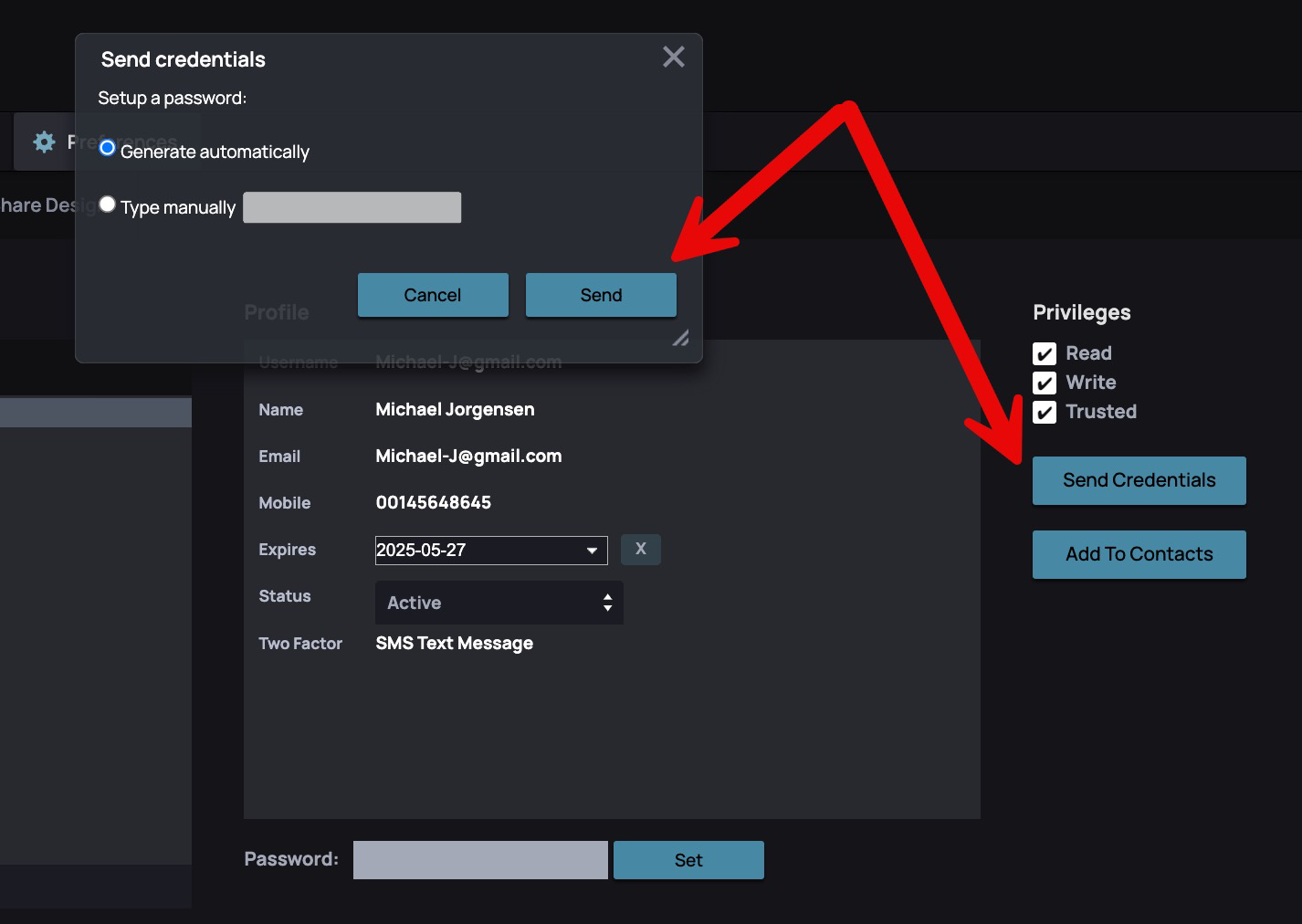Toggle the Write privilege checkbox
This screenshot has height=924, width=1302.
tap(1045, 383)
